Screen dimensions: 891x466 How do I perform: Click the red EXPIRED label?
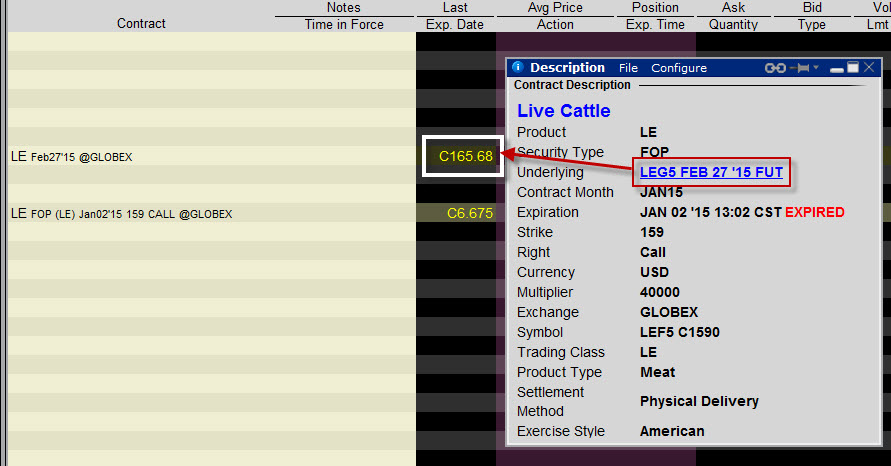pos(814,212)
